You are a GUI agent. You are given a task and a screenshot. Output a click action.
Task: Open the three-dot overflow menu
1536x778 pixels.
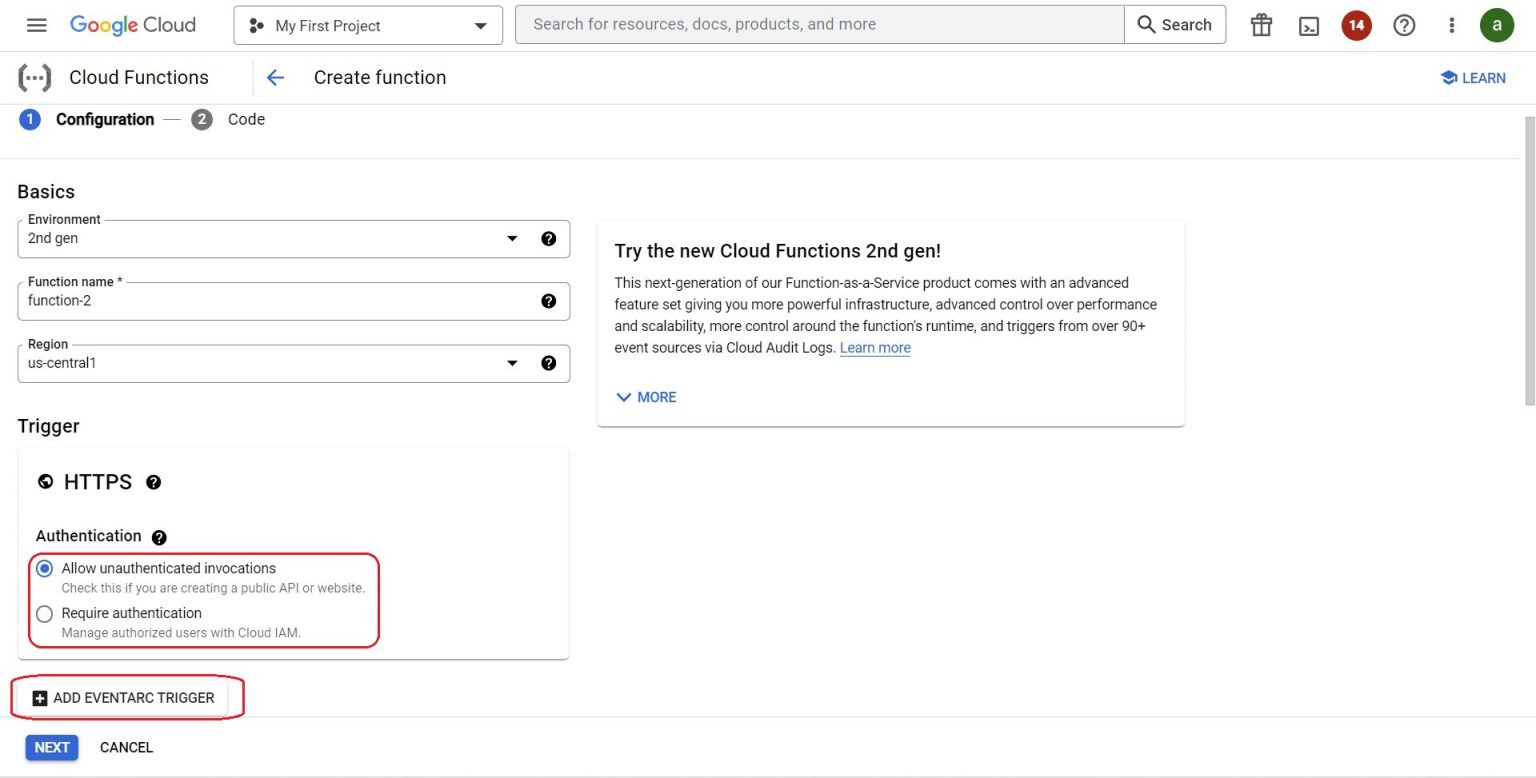click(1451, 25)
